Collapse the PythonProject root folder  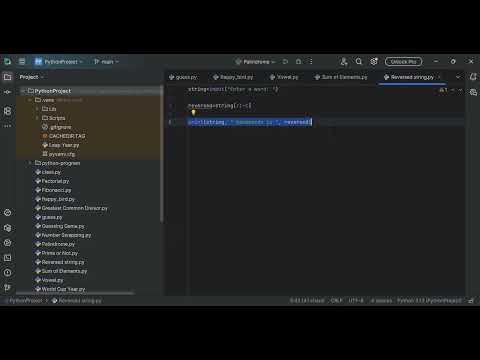pyautogui.click(x=23, y=91)
